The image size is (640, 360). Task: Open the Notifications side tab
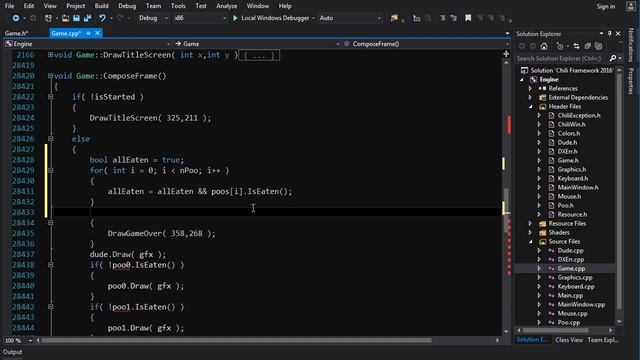point(631,45)
